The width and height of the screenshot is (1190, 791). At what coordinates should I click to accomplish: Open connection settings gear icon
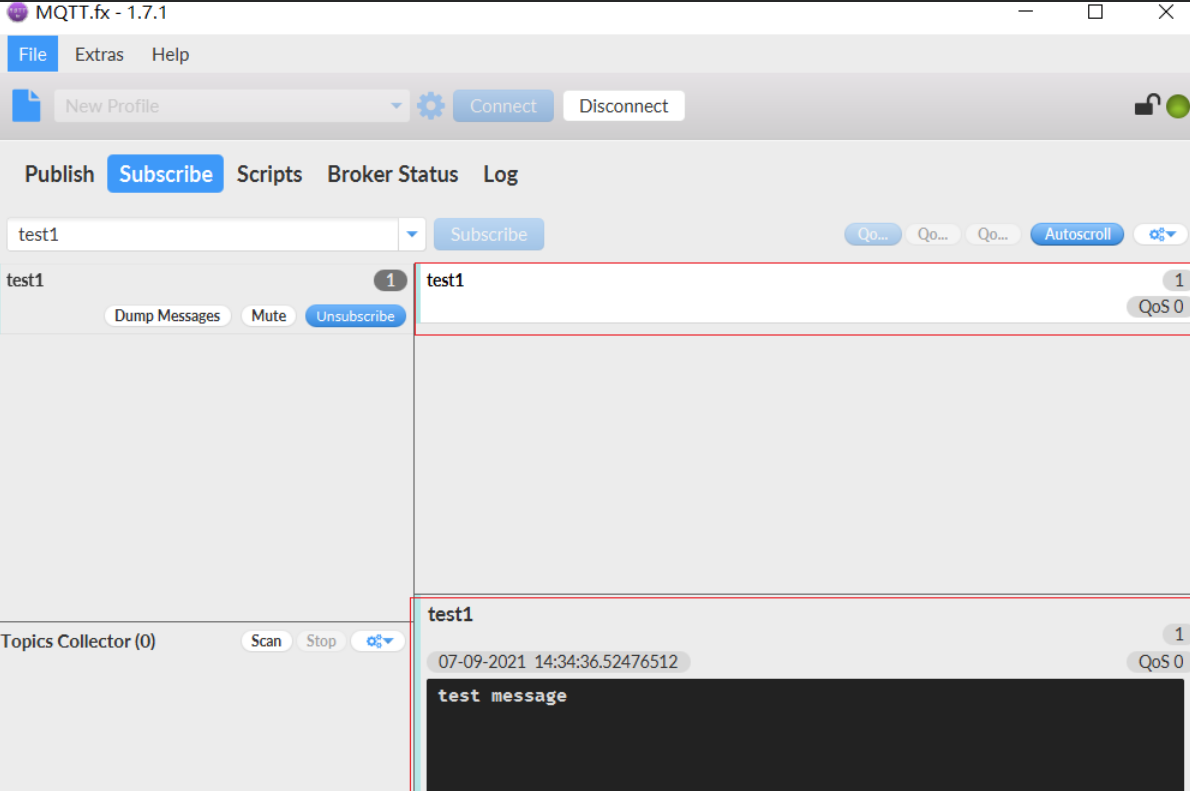pos(431,106)
